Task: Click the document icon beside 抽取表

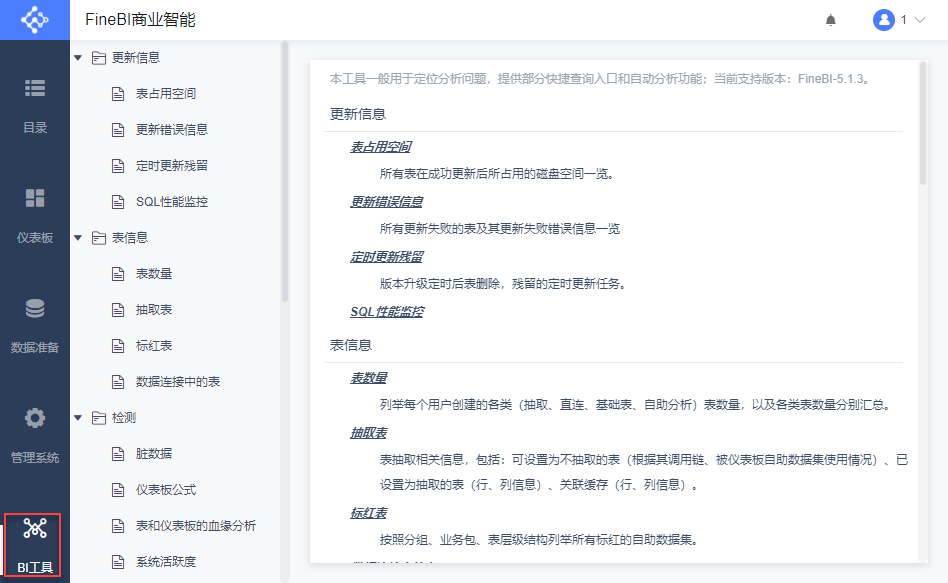Action: pyautogui.click(x=118, y=310)
